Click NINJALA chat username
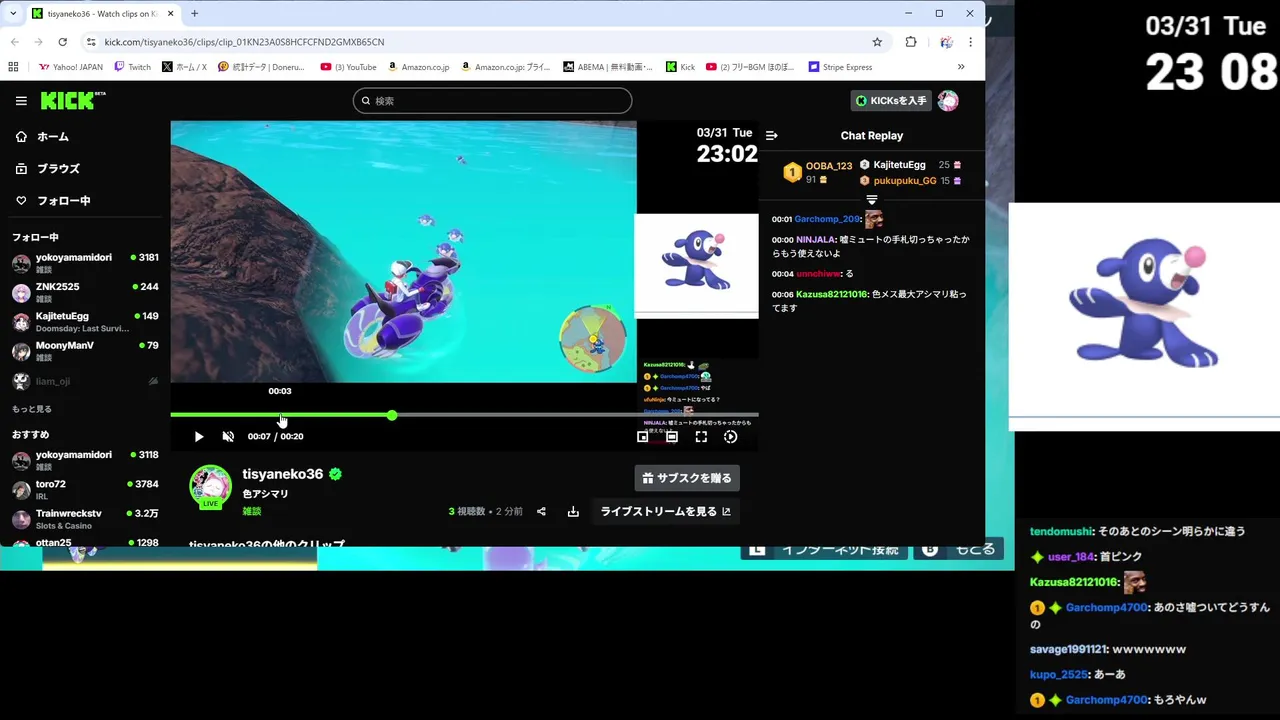 [x=815, y=240]
